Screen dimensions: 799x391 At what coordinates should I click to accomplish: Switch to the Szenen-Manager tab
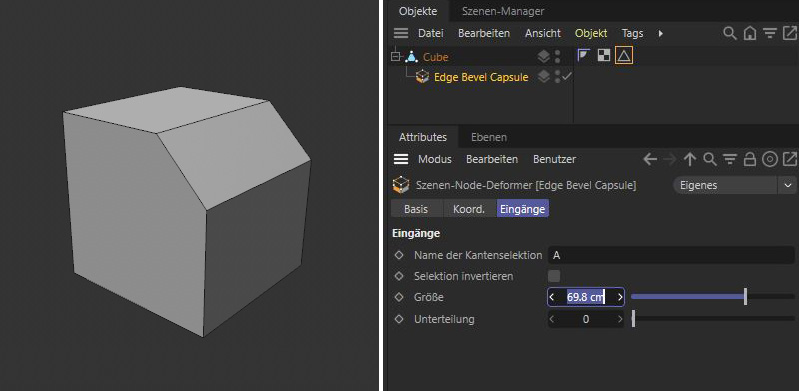coord(502,11)
